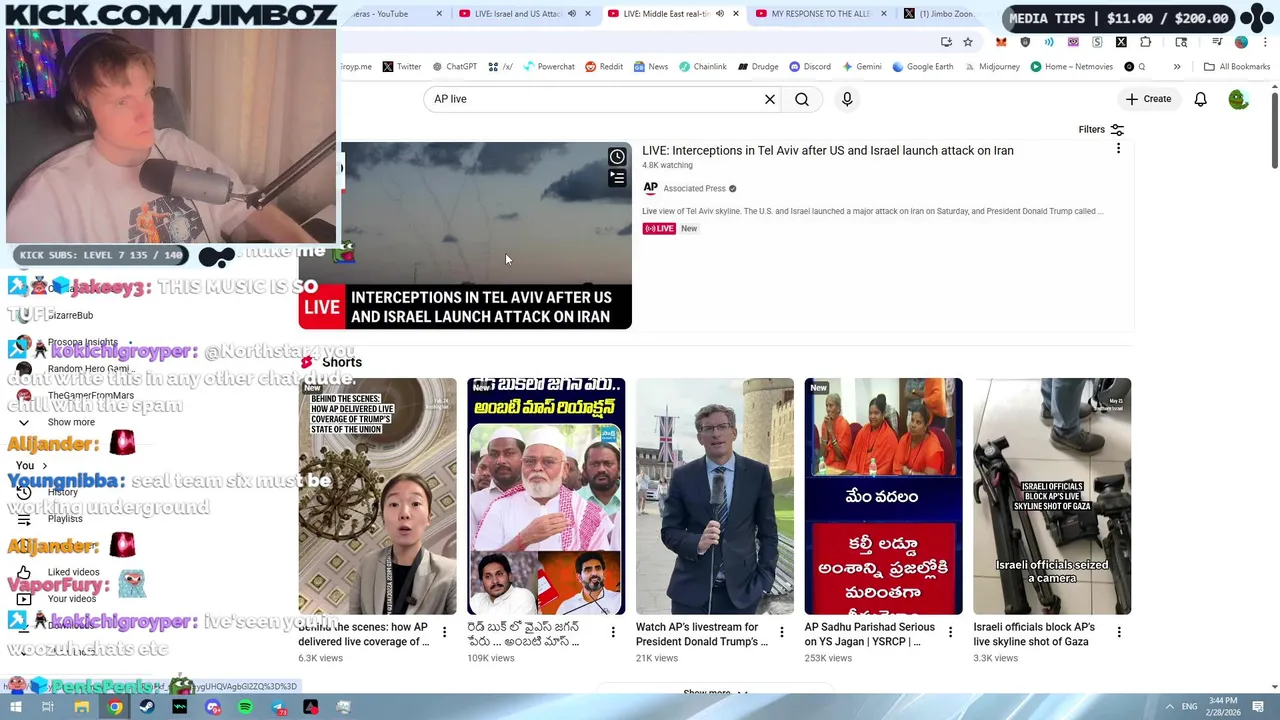Open options menu for the Telugu Ambati short
The width and height of the screenshot is (1280, 720).
click(613, 632)
